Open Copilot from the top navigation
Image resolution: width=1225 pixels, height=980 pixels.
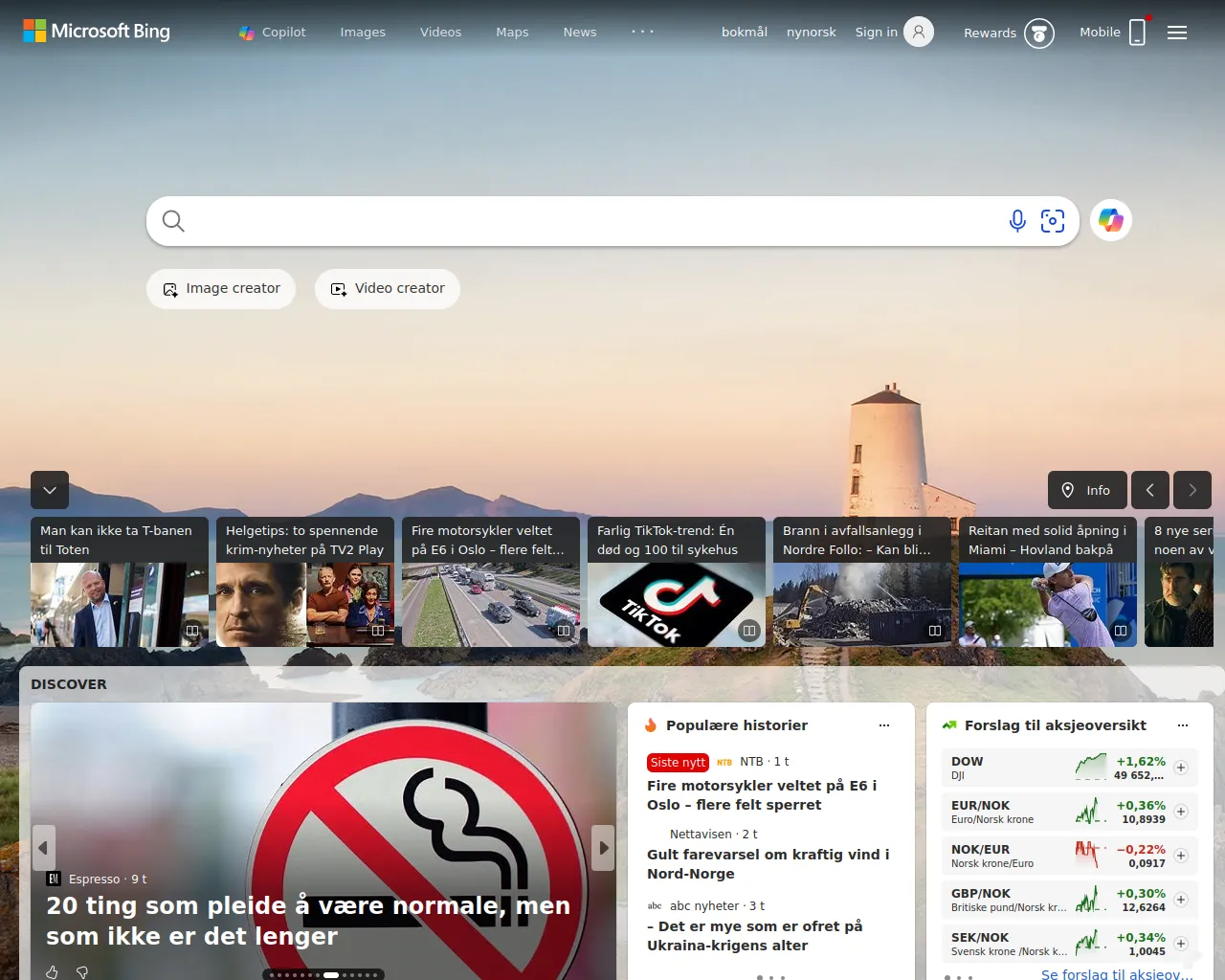[x=273, y=33]
